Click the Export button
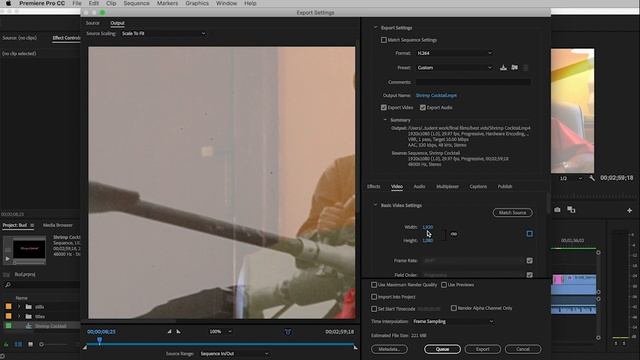The height and width of the screenshot is (360, 640). 482,349
